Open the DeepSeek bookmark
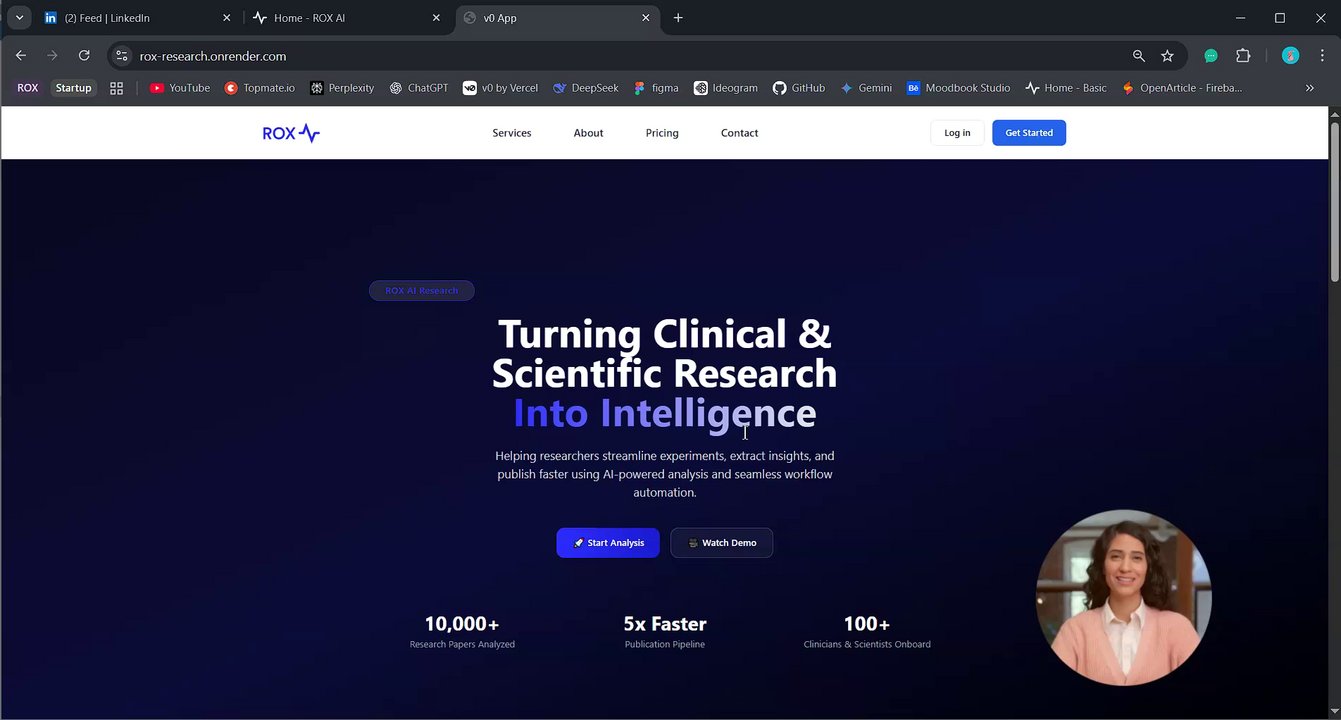 pyautogui.click(x=585, y=88)
